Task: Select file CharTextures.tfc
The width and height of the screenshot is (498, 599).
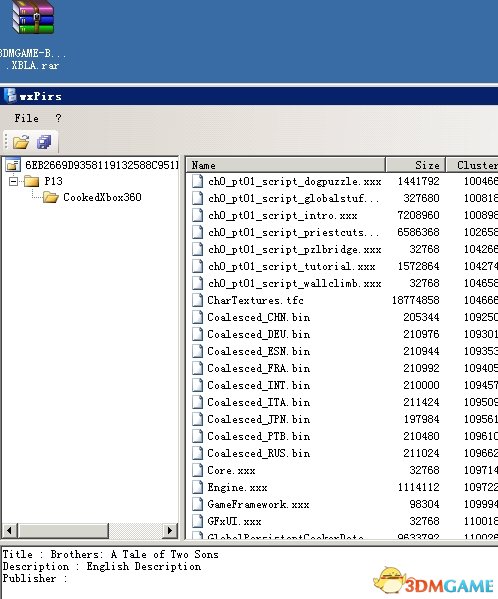Action: [x=255, y=300]
